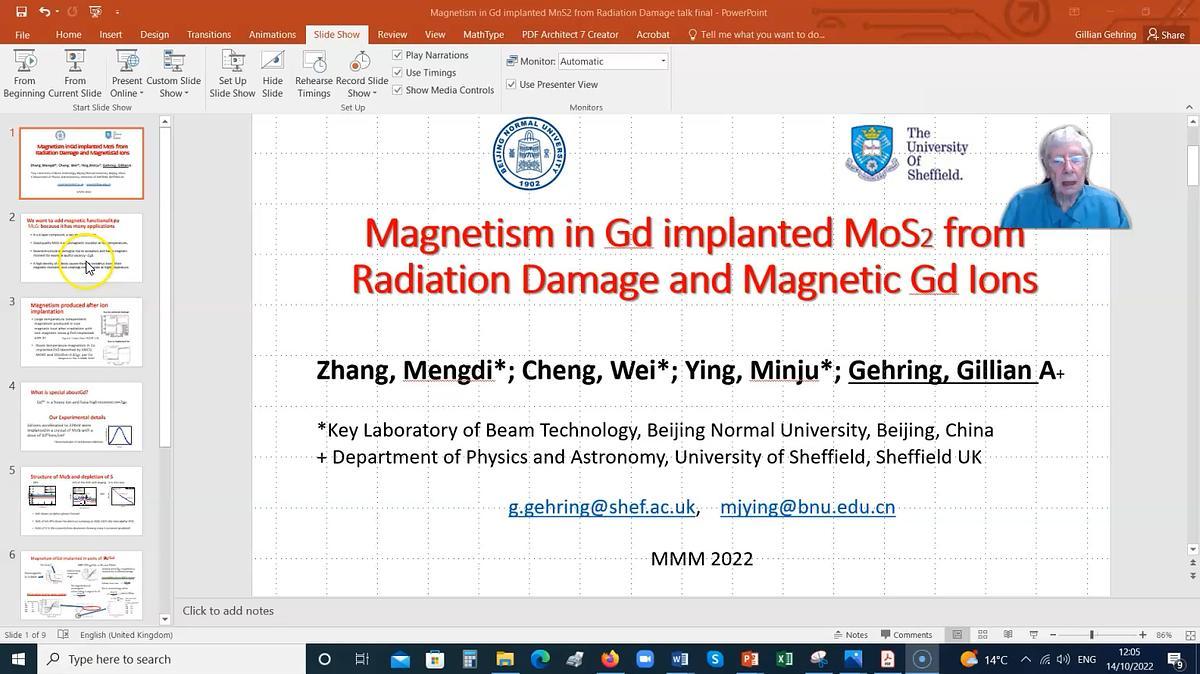Click spell check status icon
Viewport: 1200px width, 674px height.
point(63,635)
